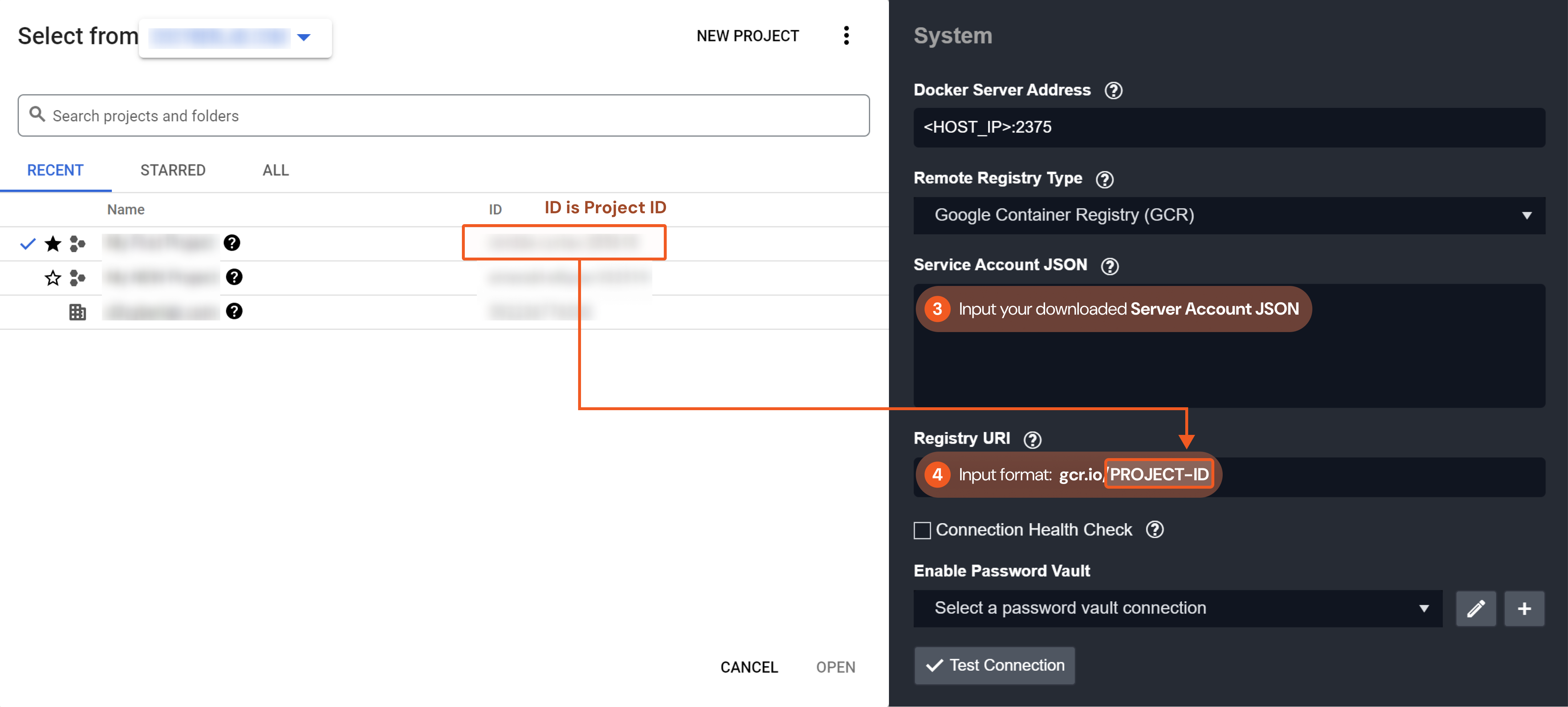This screenshot has height=707, width=1568.
Task: Switch to the STARRED tab
Action: (x=173, y=170)
